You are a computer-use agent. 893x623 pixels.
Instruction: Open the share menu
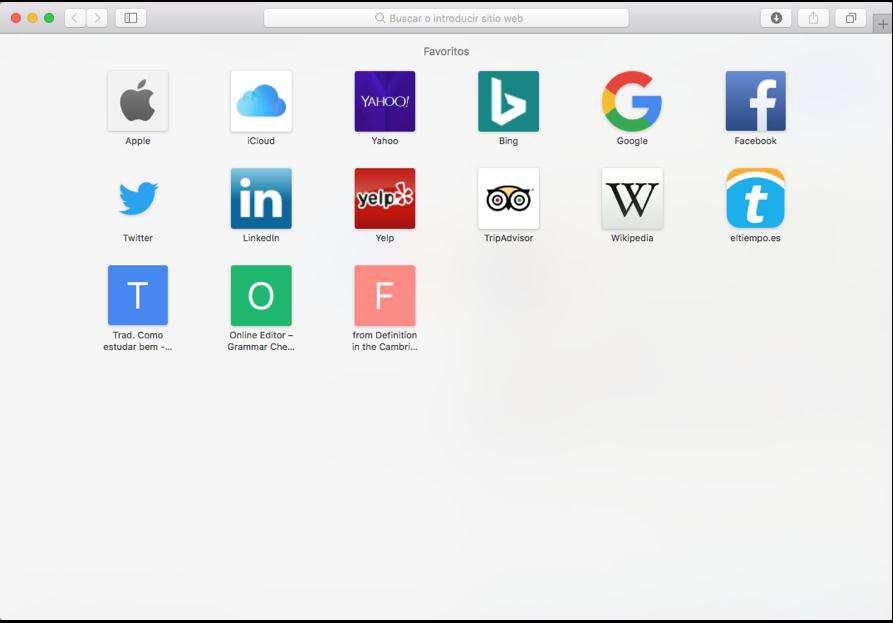813,18
